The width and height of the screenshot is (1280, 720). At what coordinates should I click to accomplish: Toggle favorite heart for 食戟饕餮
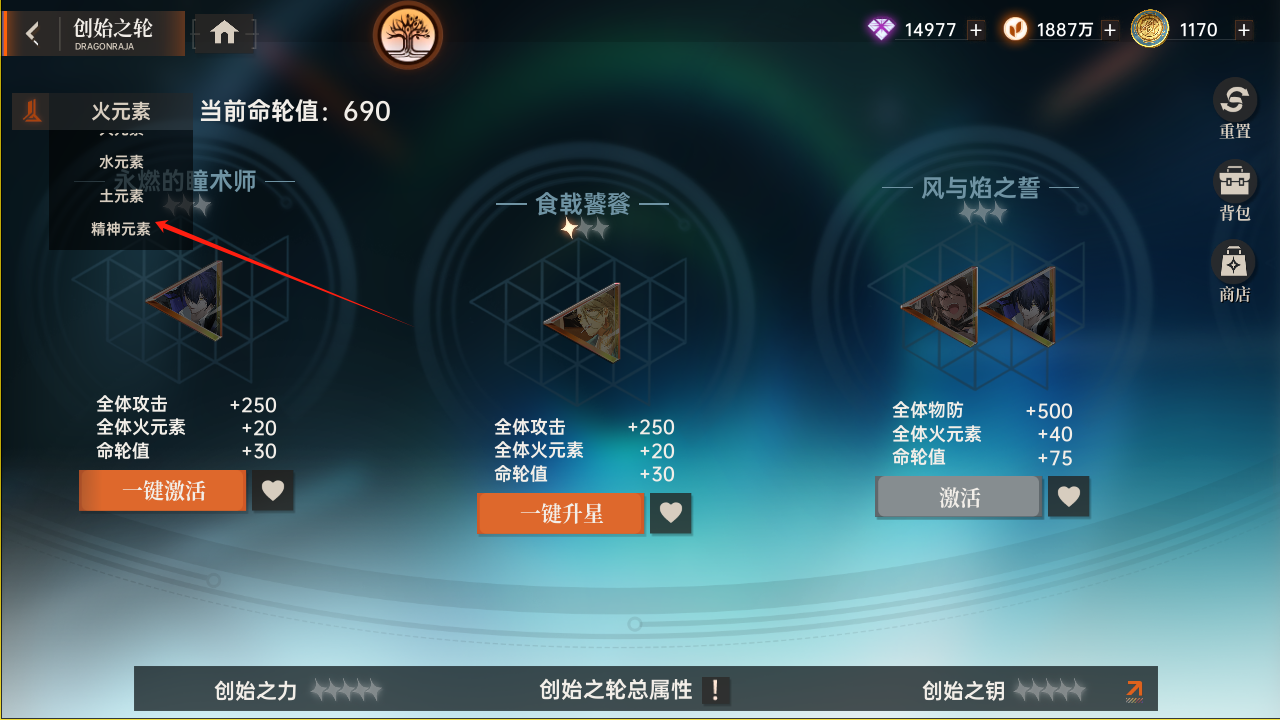point(671,513)
